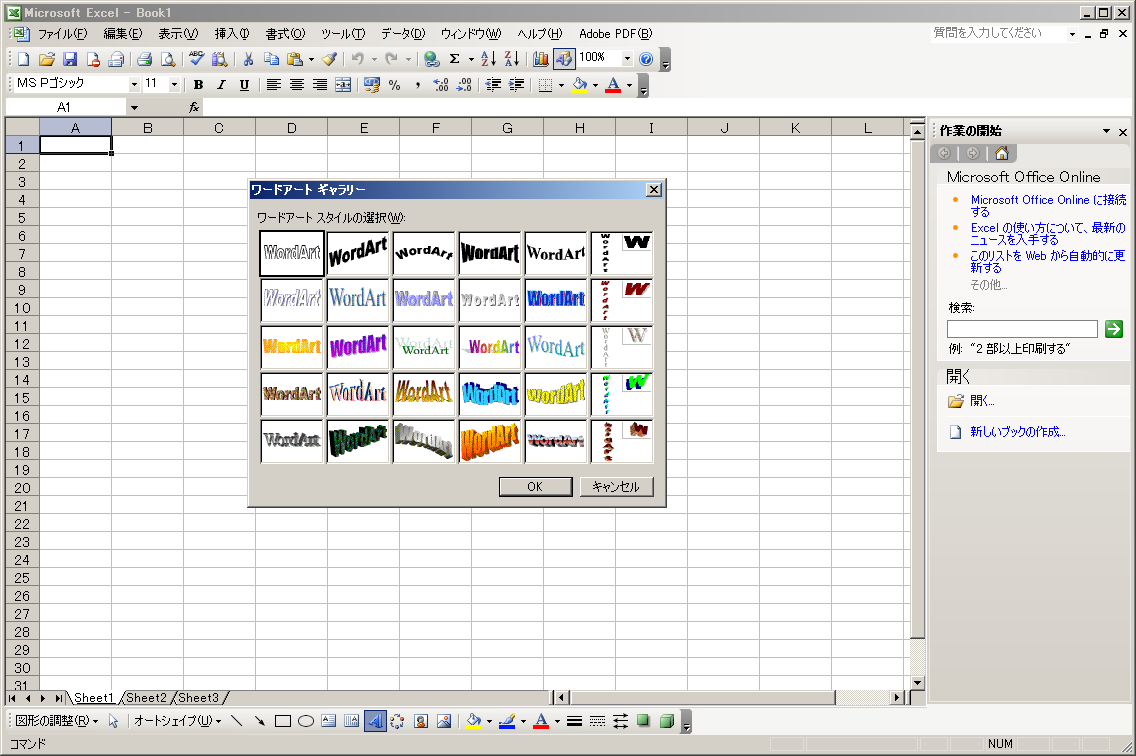The height and width of the screenshot is (756, 1136).
Task: Select the orange gradient WordArt style thumbnail
Action: pyautogui.click(x=292, y=346)
